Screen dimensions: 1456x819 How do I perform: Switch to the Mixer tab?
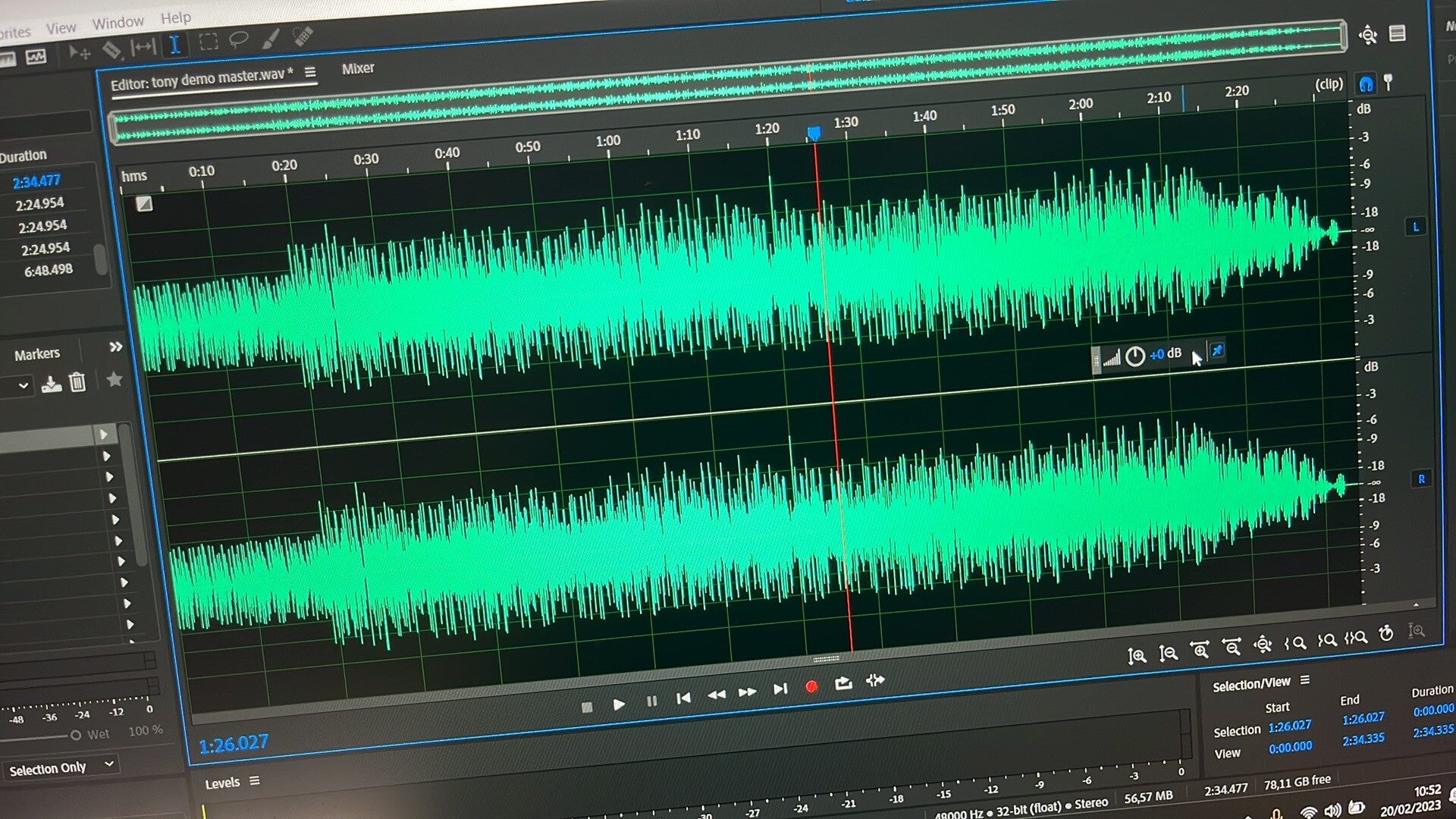pyautogui.click(x=358, y=68)
